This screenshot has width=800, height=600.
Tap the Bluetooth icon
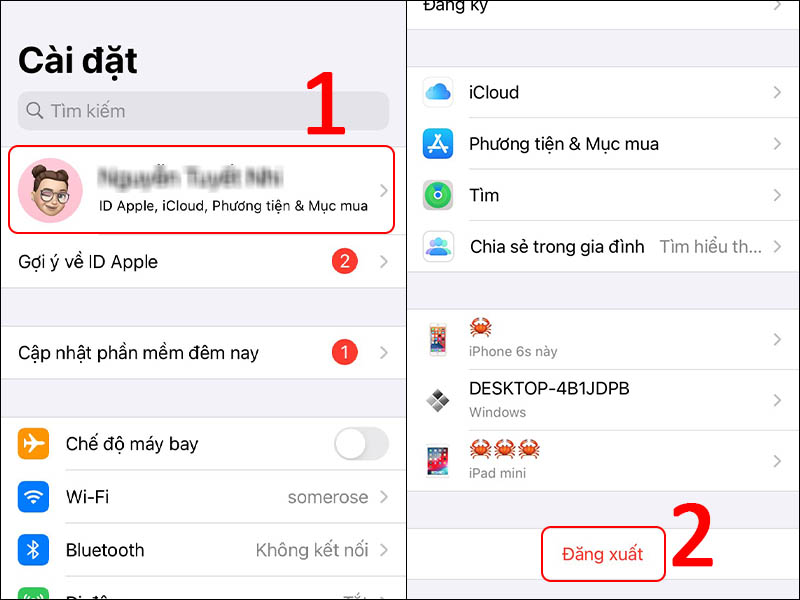pyautogui.click(x=33, y=550)
